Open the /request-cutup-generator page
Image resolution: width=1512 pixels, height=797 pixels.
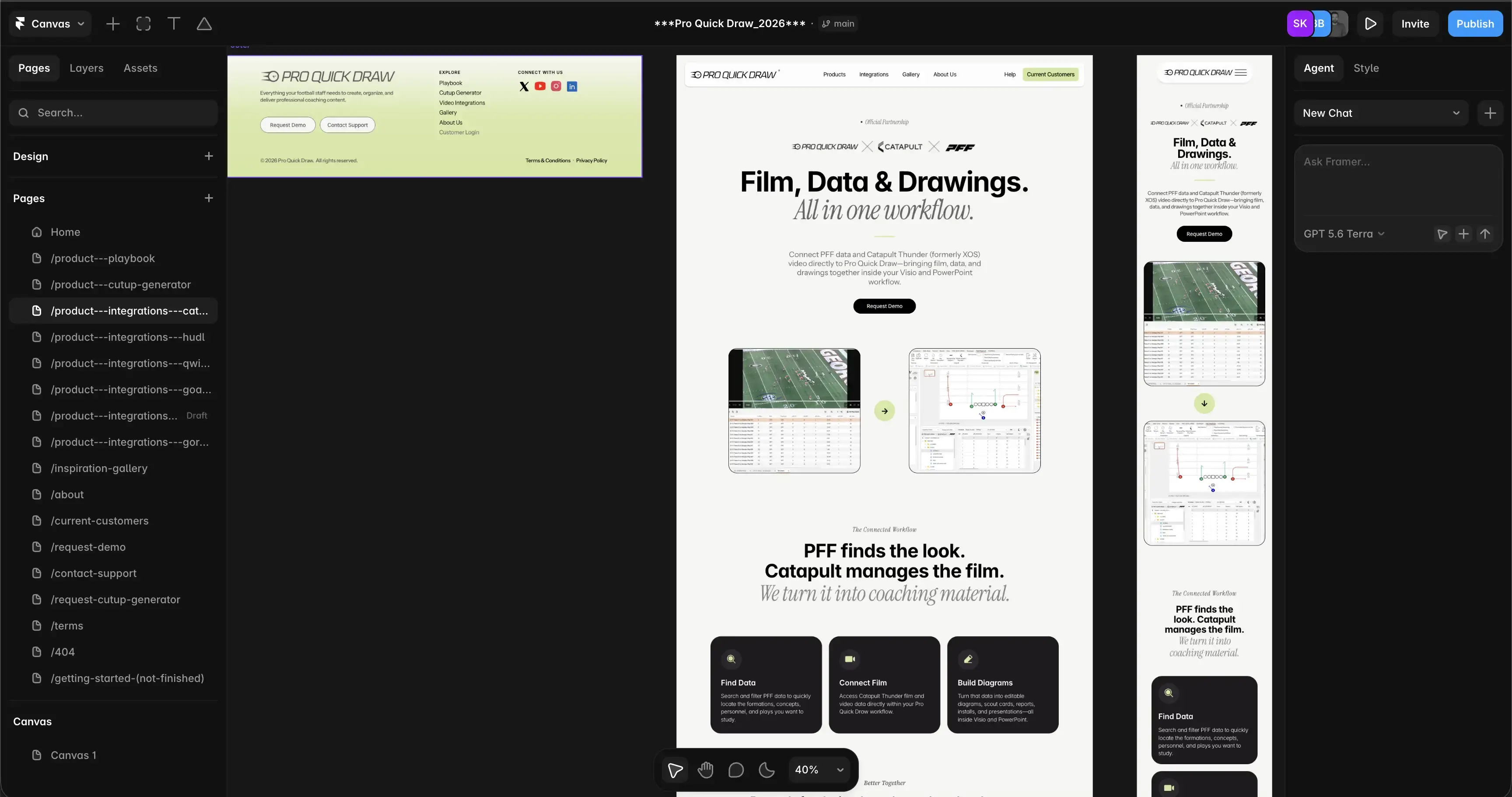click(113, 599)
